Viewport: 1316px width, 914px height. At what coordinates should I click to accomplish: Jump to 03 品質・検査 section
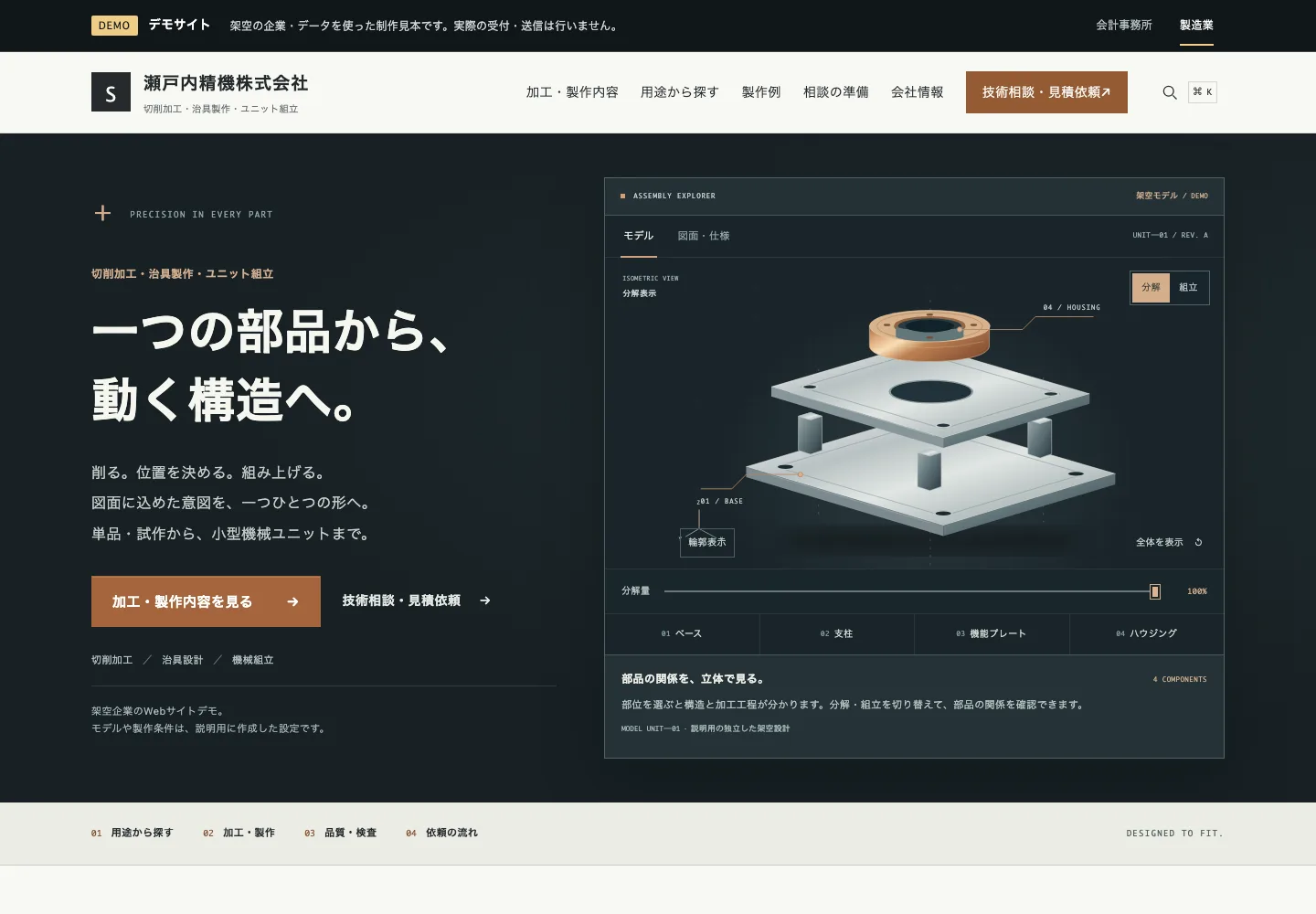pos(341,833)
